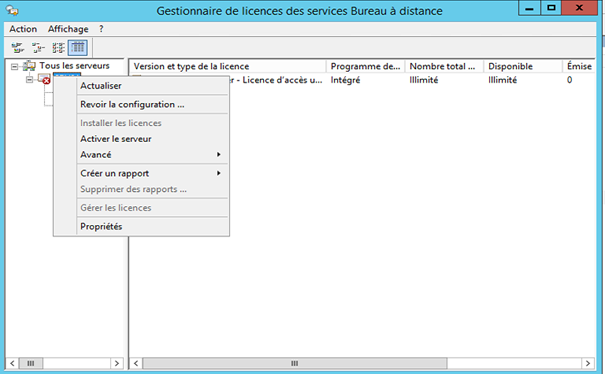
Task: Open the Avancé submenu arrow
Action: (219, 154)
